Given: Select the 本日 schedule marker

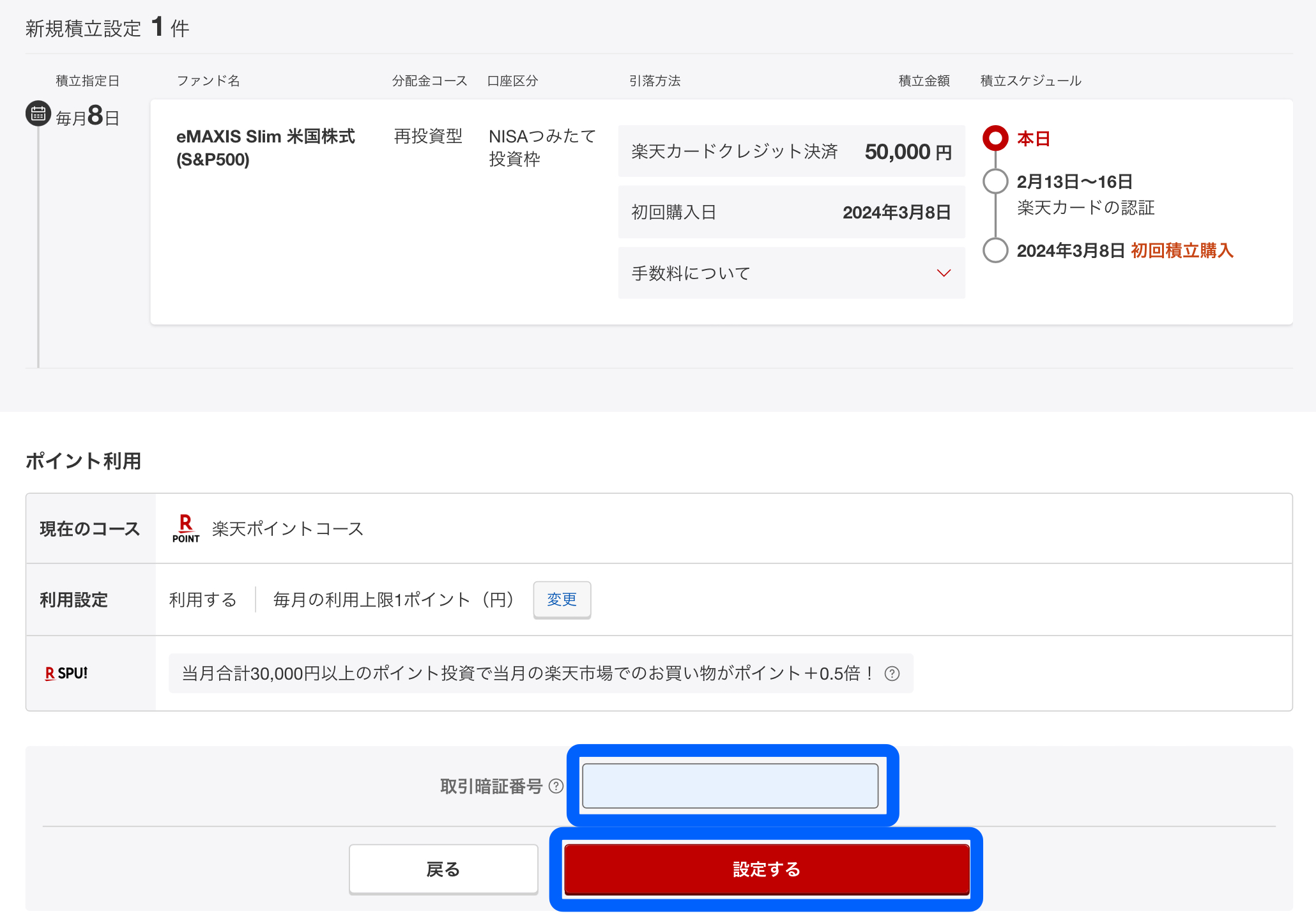Looking at the screenshot, I should [995, 138].
